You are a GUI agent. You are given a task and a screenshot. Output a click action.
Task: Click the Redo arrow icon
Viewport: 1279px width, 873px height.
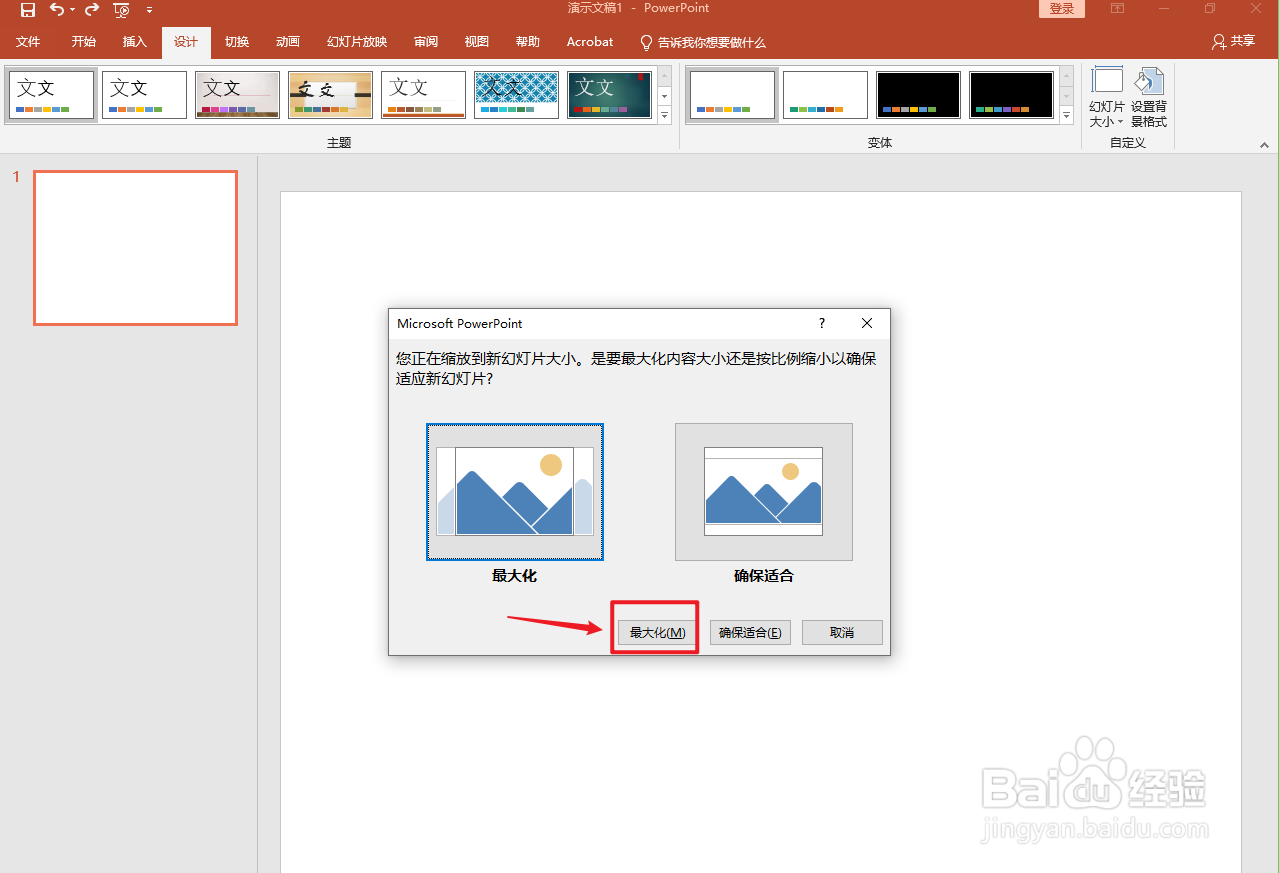(92, 10)
